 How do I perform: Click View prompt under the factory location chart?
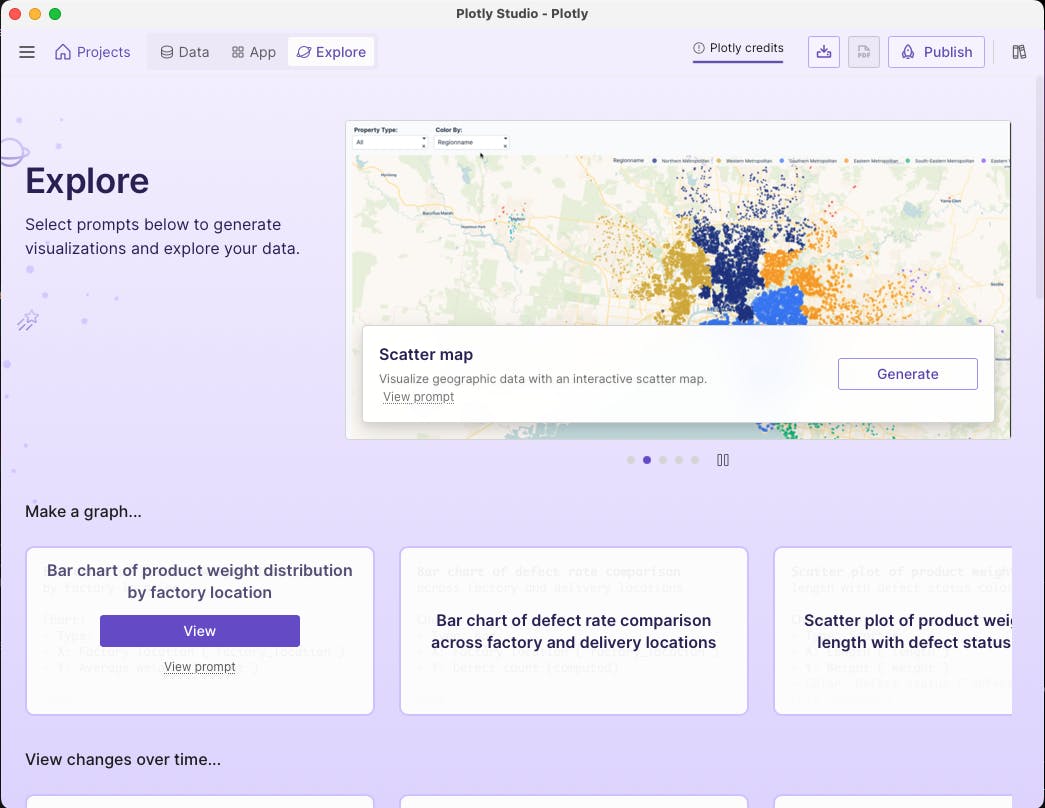click(x=199, y=666)
